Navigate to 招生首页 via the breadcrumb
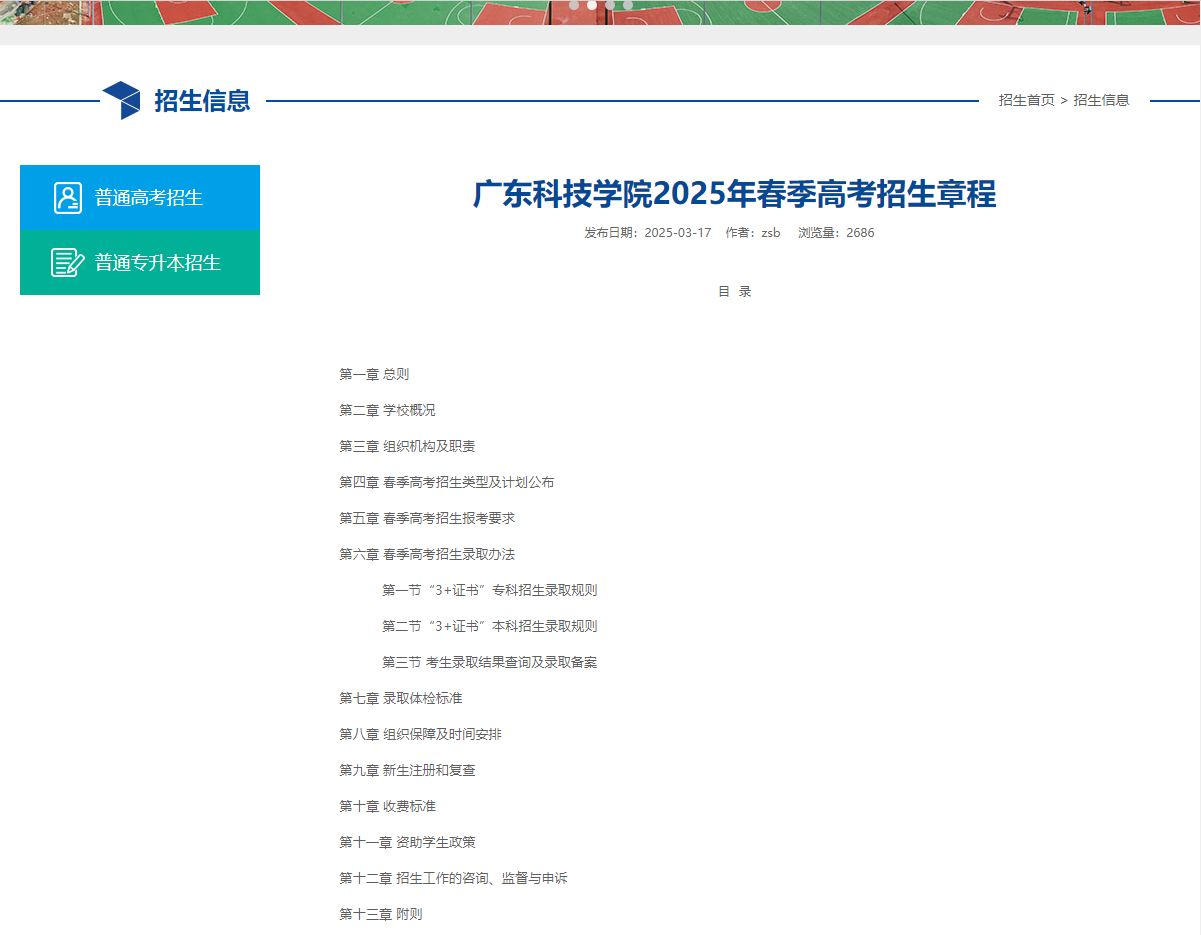1201x935 pixels. tap(1026, 100)
